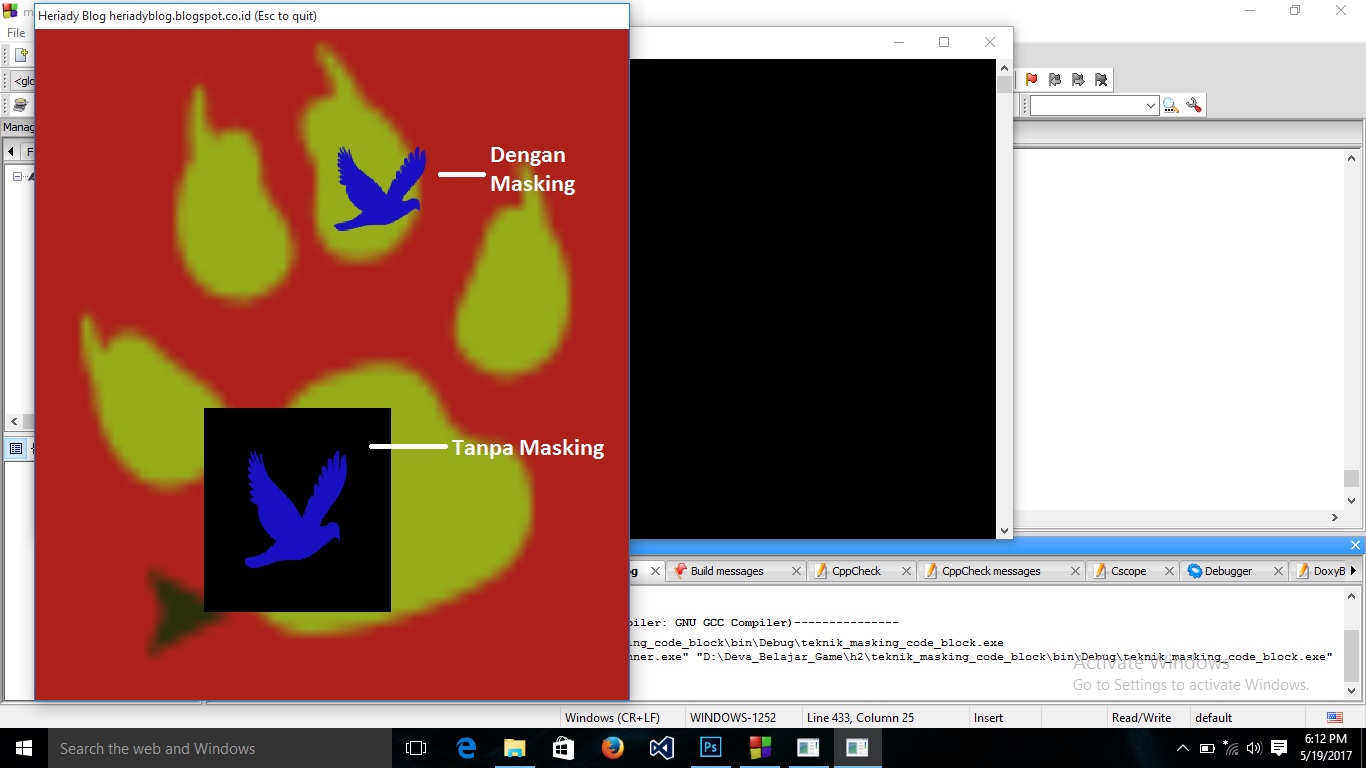Select the 'go to next bookmark' arrow icon
Screen dimensions: 1366x768
[1078, 80]
